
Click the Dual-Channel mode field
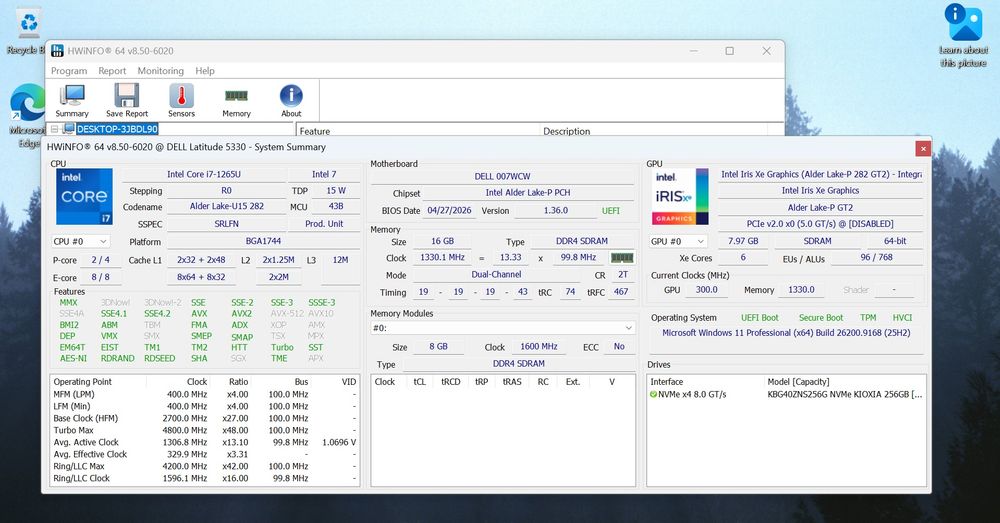496,274
